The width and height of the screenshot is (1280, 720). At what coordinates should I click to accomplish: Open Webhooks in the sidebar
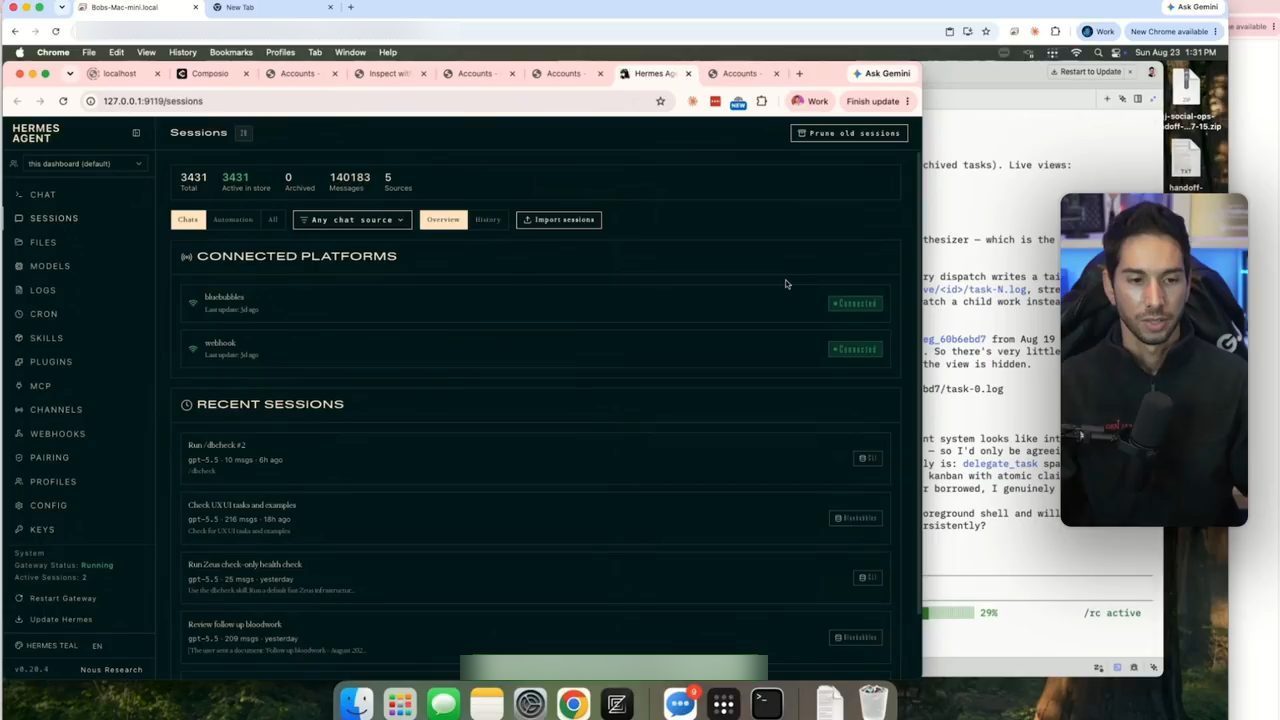coord(57,434)
